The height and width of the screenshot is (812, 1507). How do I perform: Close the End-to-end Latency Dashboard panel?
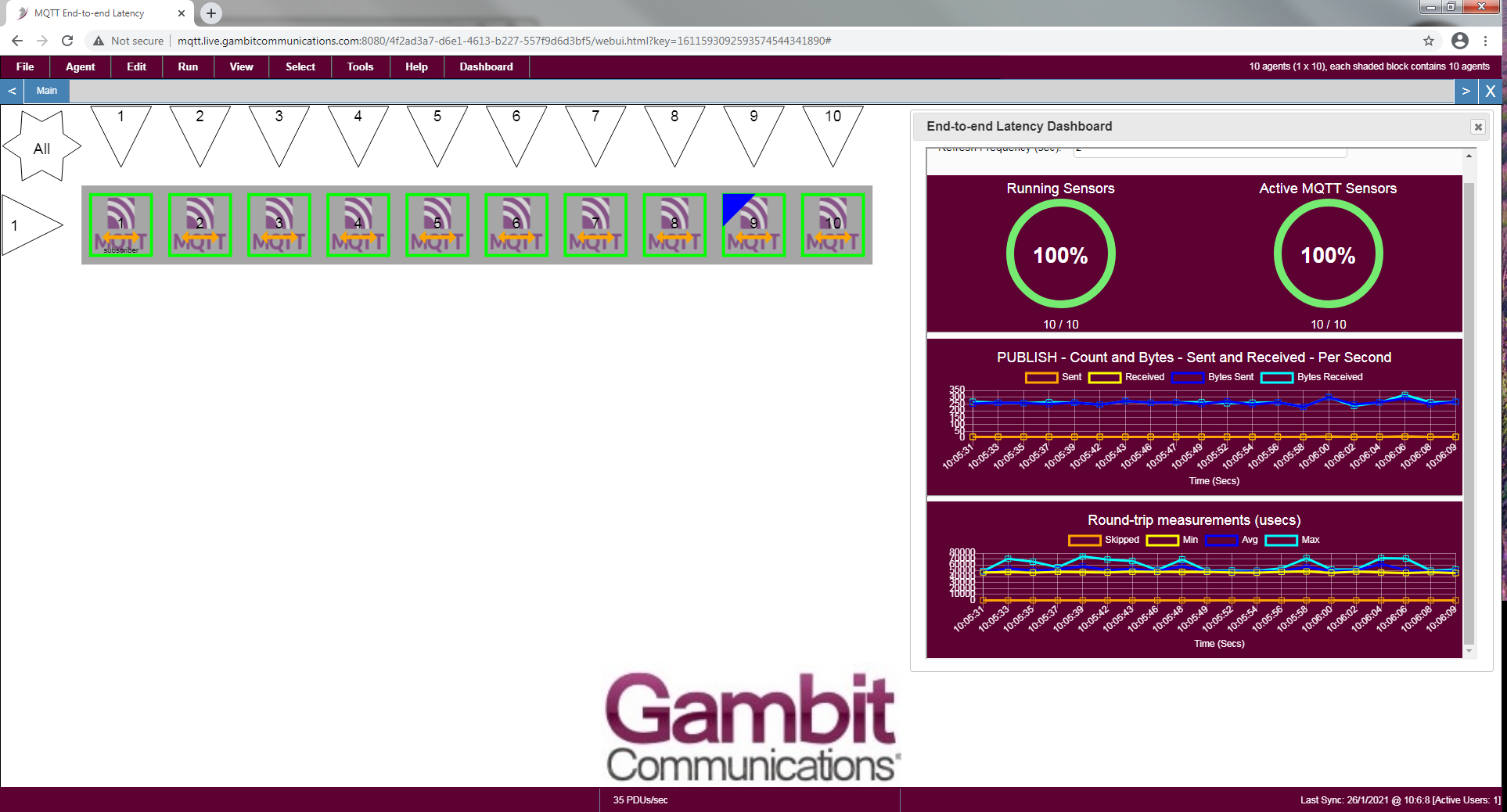click(1477, 127)
